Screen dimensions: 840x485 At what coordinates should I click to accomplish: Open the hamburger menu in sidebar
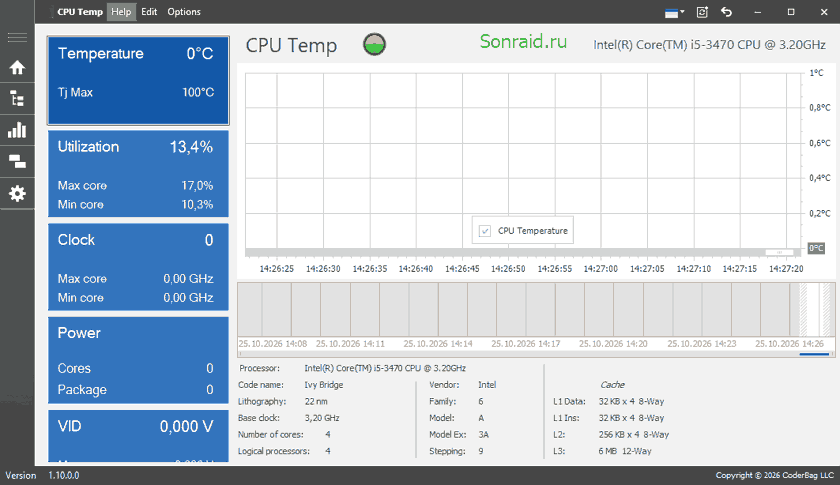(17, 37)
